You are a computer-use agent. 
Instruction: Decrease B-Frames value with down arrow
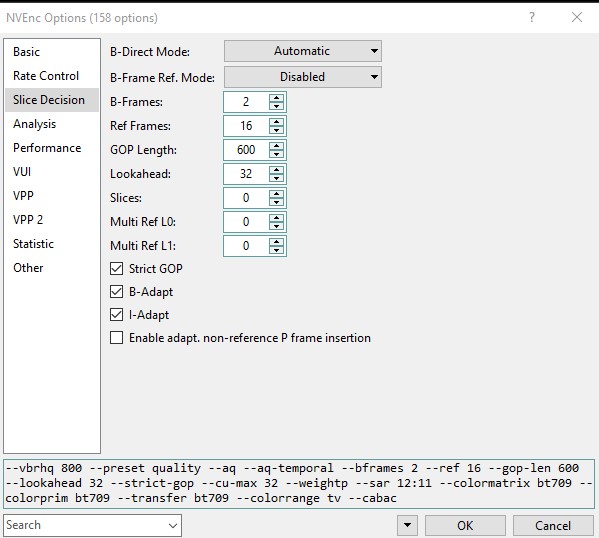pyautogui.click(x=276, y=106)
